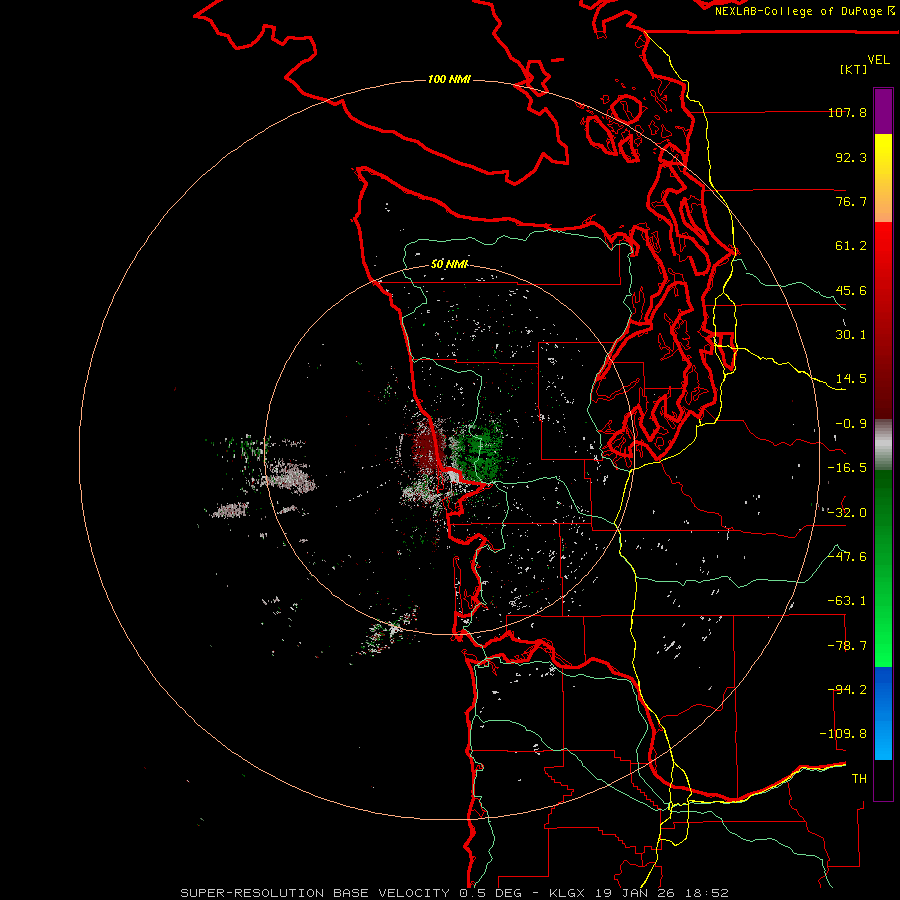Viewport: 900px width, 900px height.
Task: Select the 30.1 legend value
Action: 851,335
